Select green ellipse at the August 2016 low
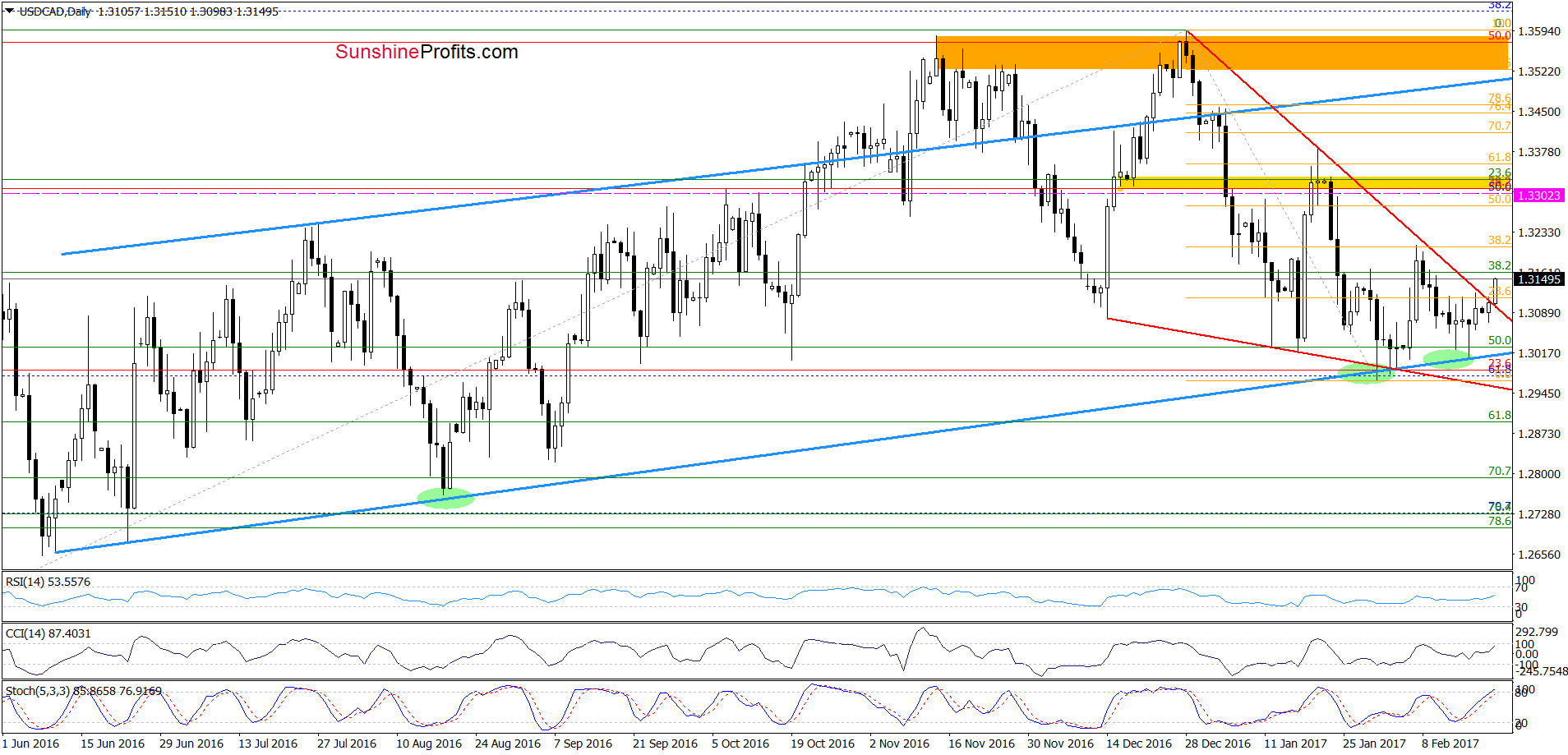 pyautogui.click(x=445, y=498)
